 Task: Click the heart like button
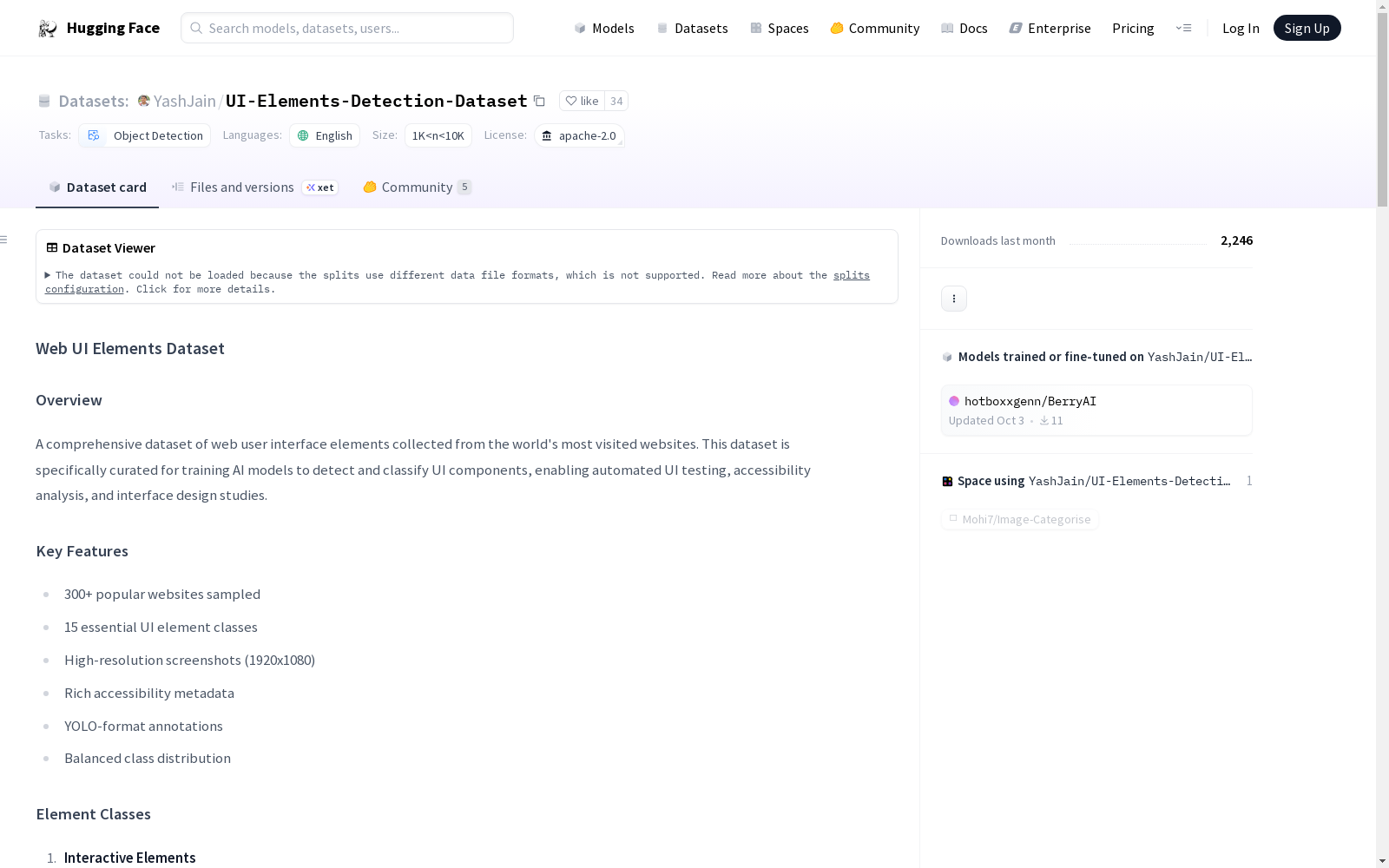click(582, 101)
